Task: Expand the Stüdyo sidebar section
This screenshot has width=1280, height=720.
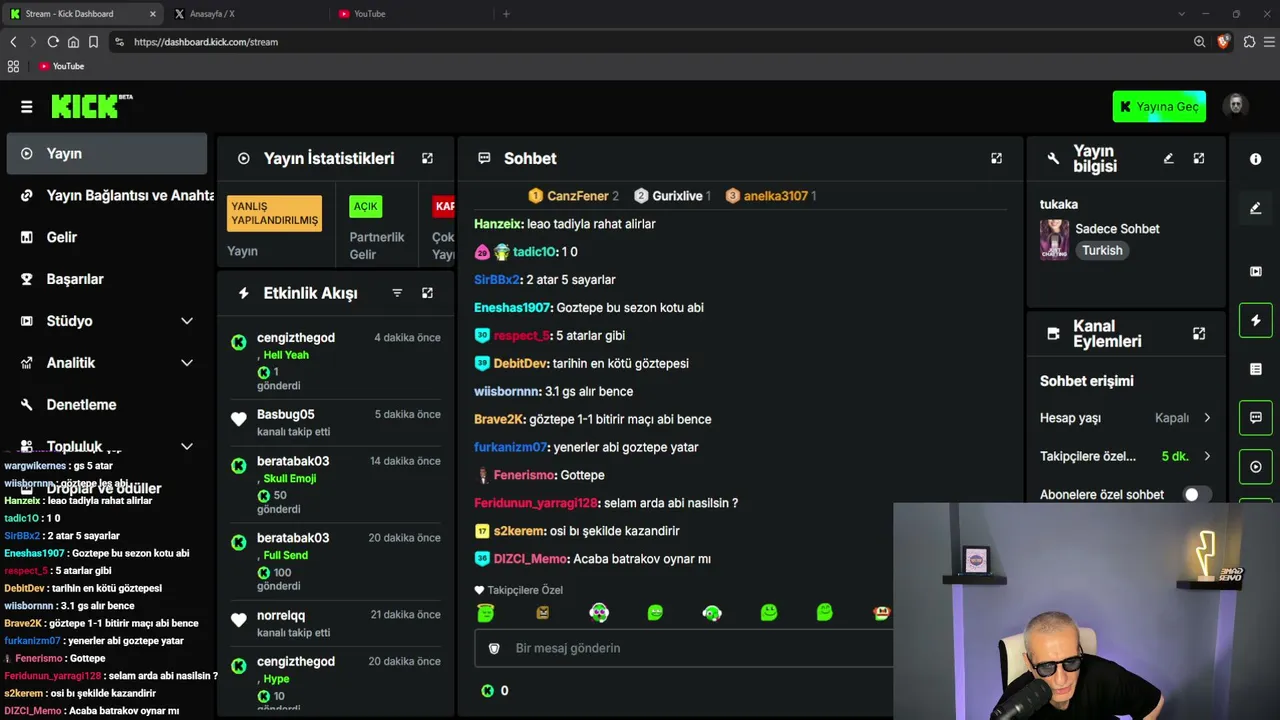Action: [x=186, y=321]
